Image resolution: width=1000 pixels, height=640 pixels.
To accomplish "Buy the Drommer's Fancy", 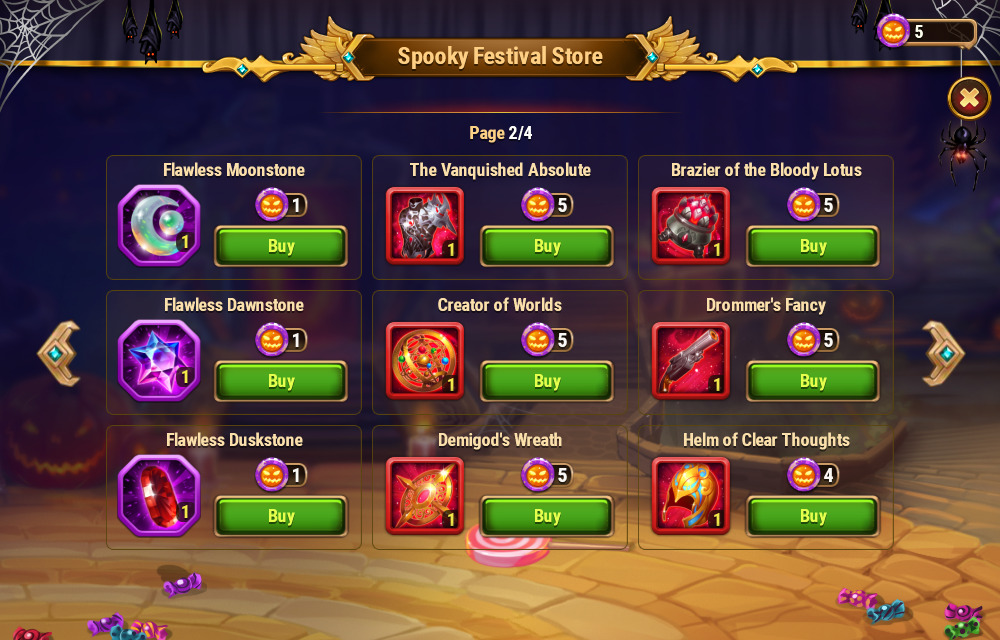I will click(x=813, y=381).
